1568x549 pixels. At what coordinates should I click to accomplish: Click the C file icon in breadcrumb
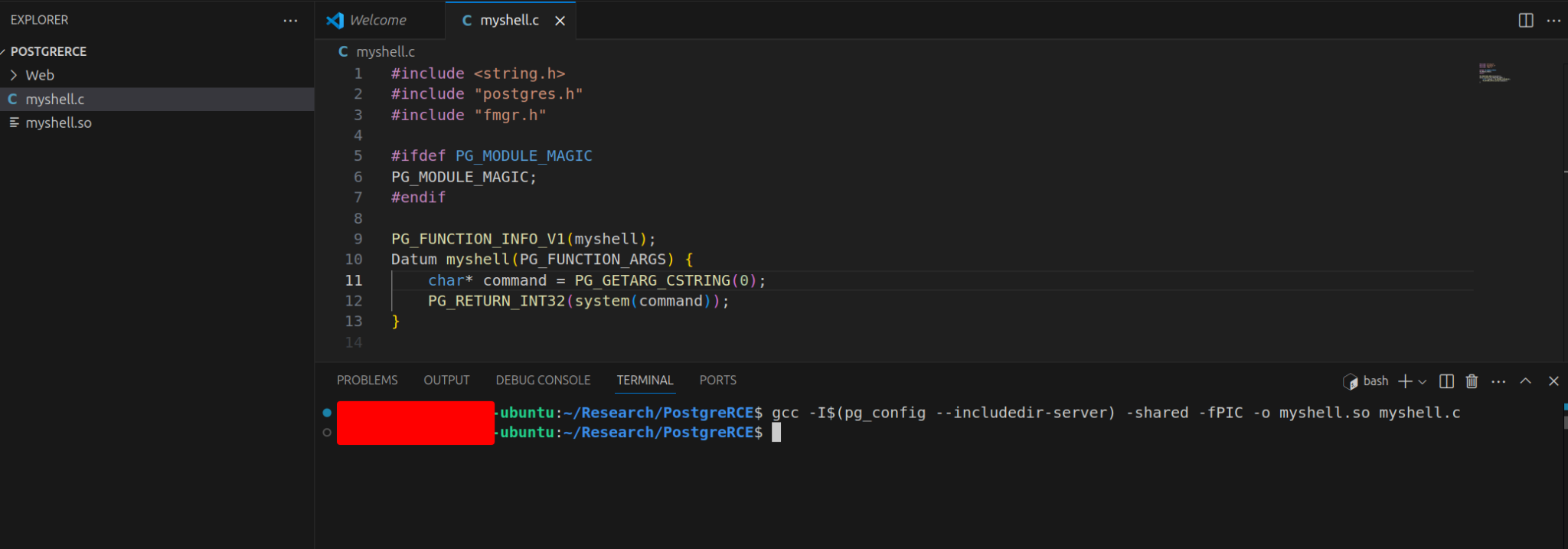coord(343,51)
